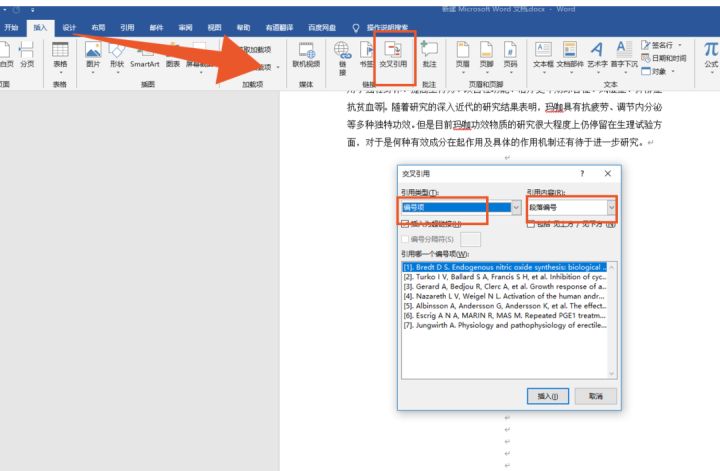720x471 pixels.
Task: Open the 形状 shapes gallery
Action: click(117, 56)
